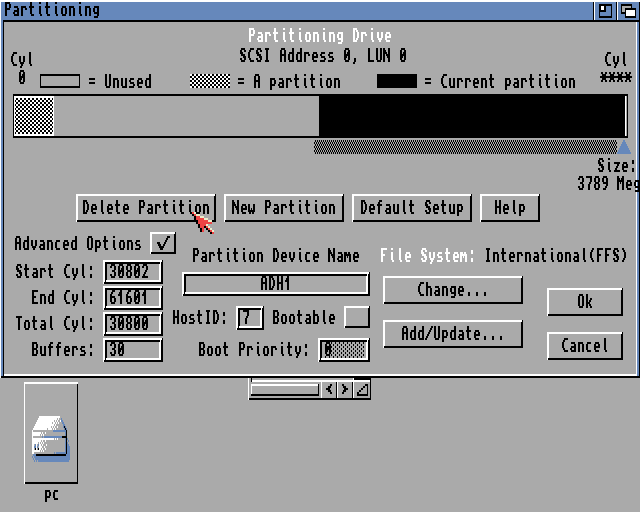Click the Start Cyl input field
Image resolution: width=640 pixels, height=512 pixels.
pyautogui.click(x=133, y=272)
